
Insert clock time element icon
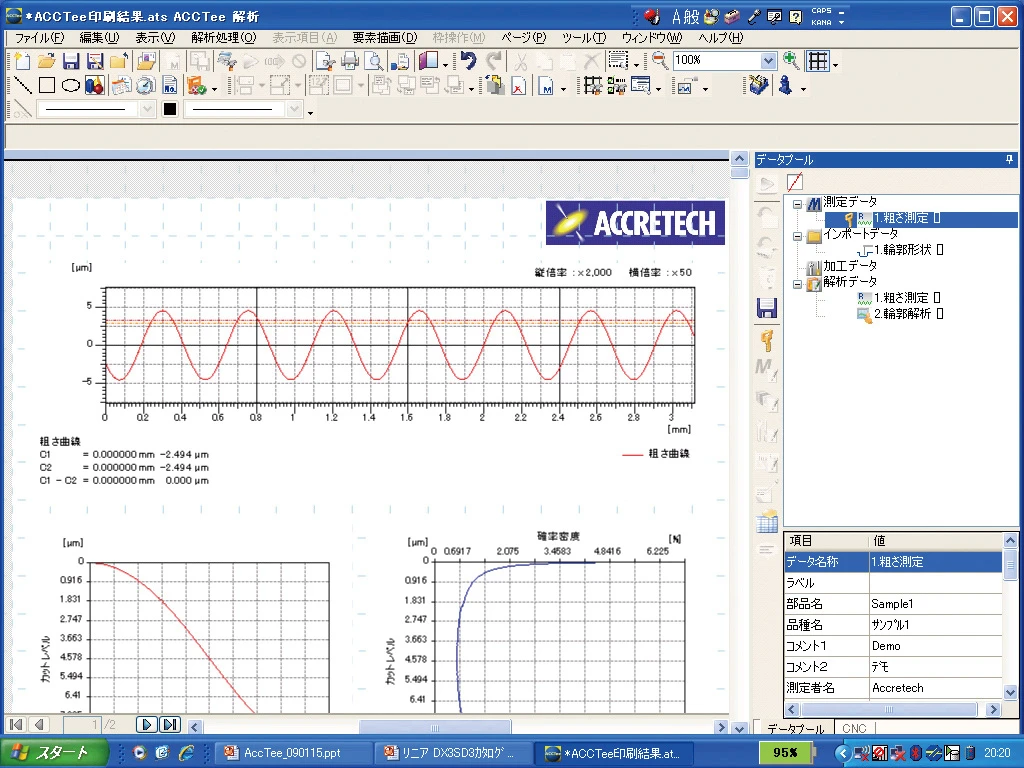tap(146, 86)
